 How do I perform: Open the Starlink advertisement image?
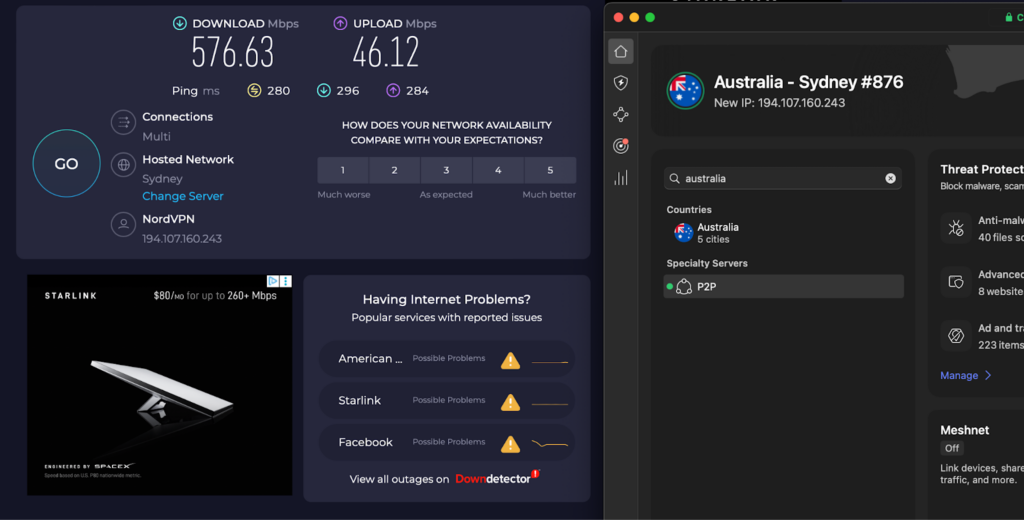159,385
